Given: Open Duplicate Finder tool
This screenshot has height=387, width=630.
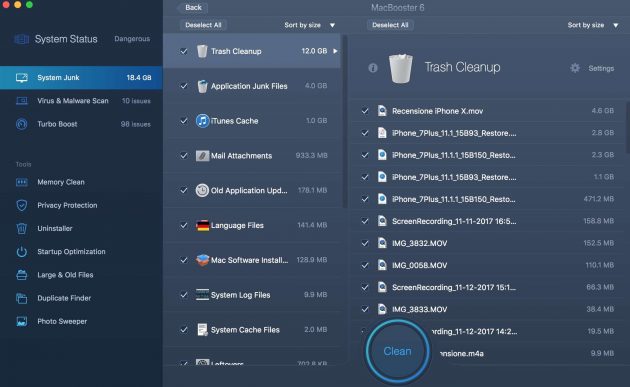Looking at the screenshot, I should point(81,298).
